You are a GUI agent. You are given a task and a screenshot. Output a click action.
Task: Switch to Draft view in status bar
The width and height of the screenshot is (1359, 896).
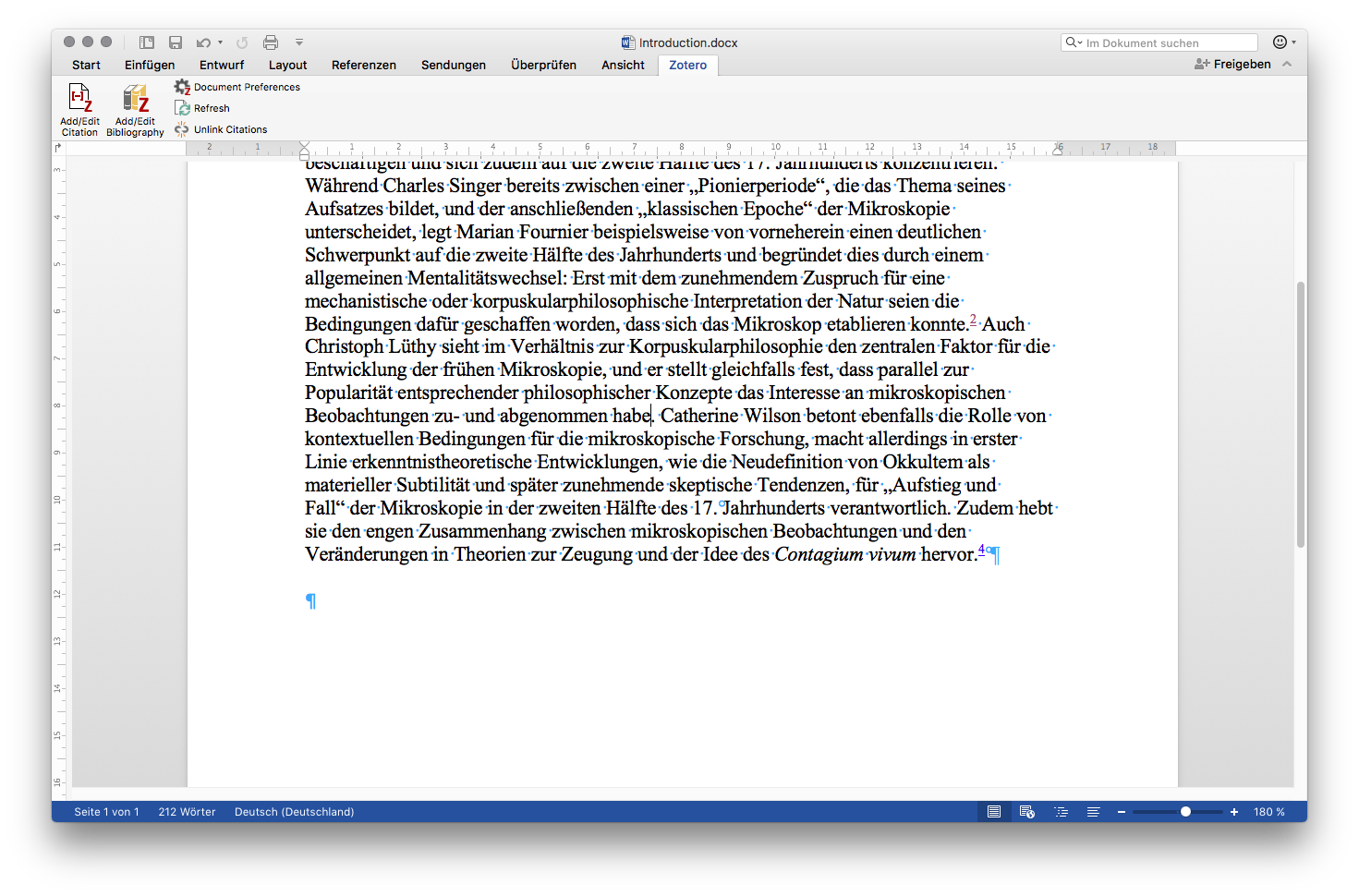[x=1093, y=812]
